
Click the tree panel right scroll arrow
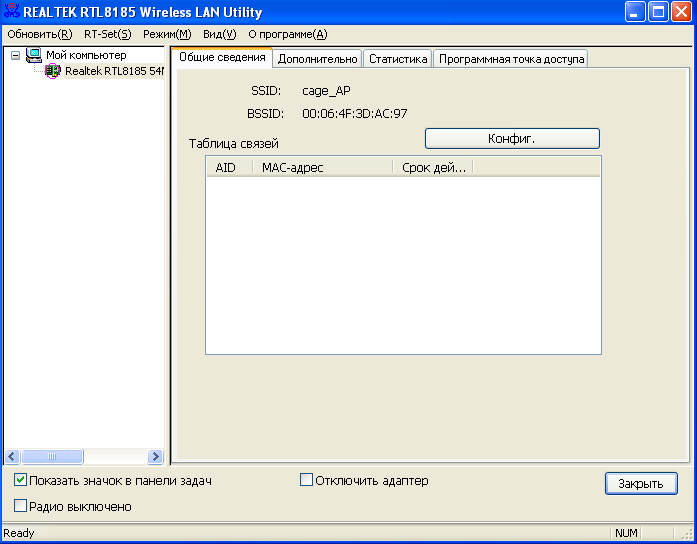click(x=155, y=456)
